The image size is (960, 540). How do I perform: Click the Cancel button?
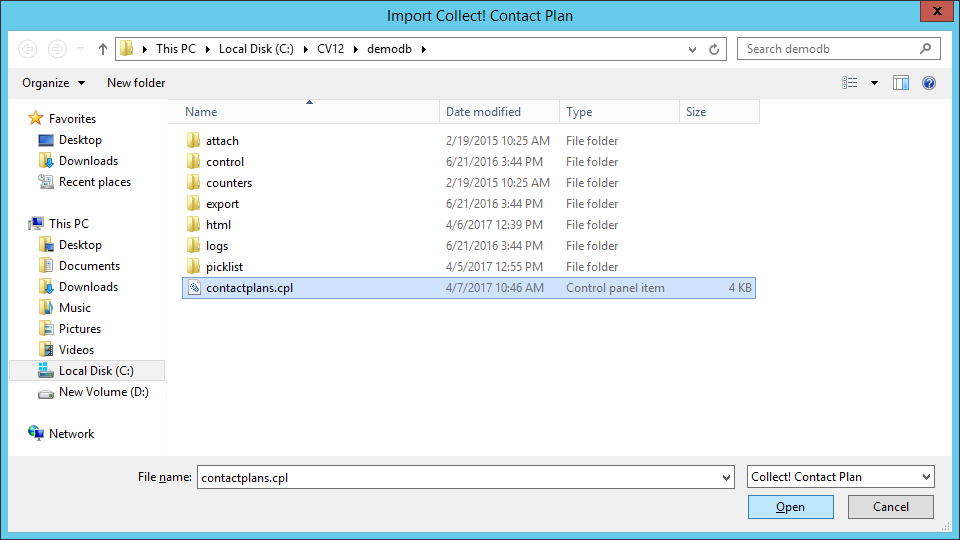891,507
